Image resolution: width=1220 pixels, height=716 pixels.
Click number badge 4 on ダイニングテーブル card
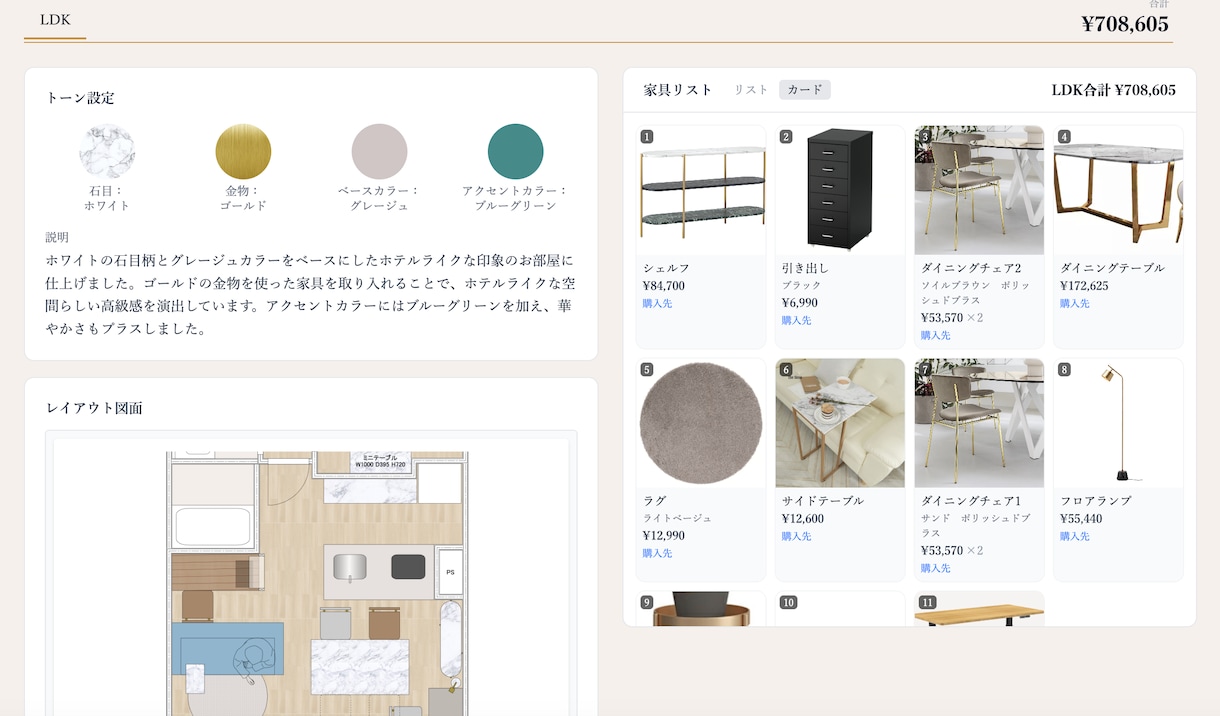1064,137
